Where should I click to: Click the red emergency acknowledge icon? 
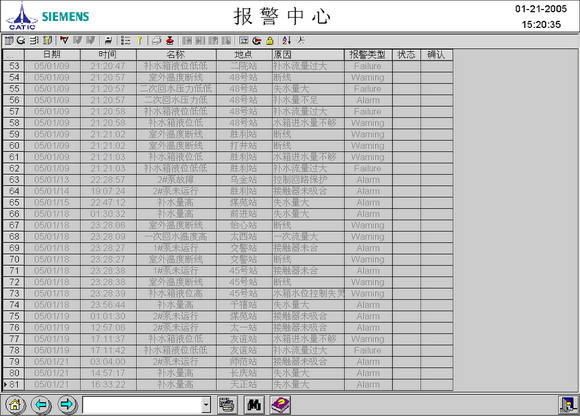[170, 40]
